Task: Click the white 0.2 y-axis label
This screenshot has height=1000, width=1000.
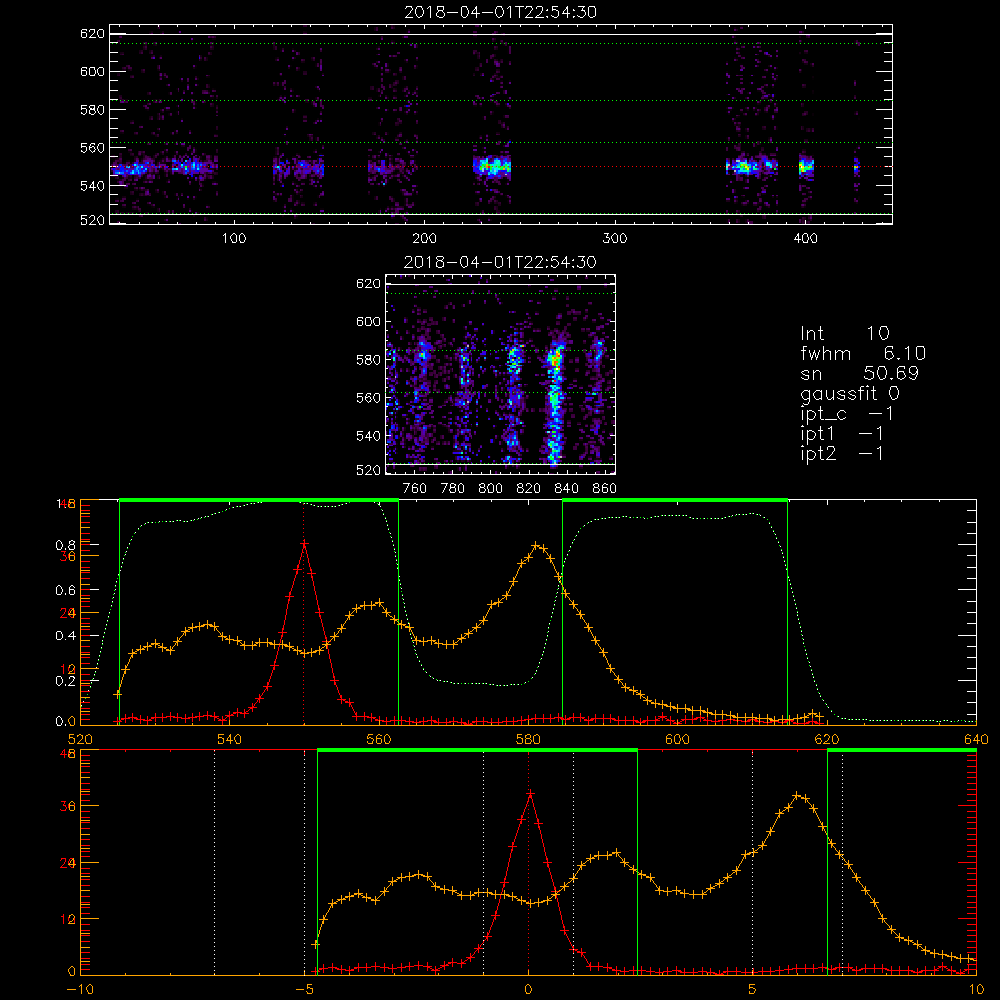Action: (65, 681)
